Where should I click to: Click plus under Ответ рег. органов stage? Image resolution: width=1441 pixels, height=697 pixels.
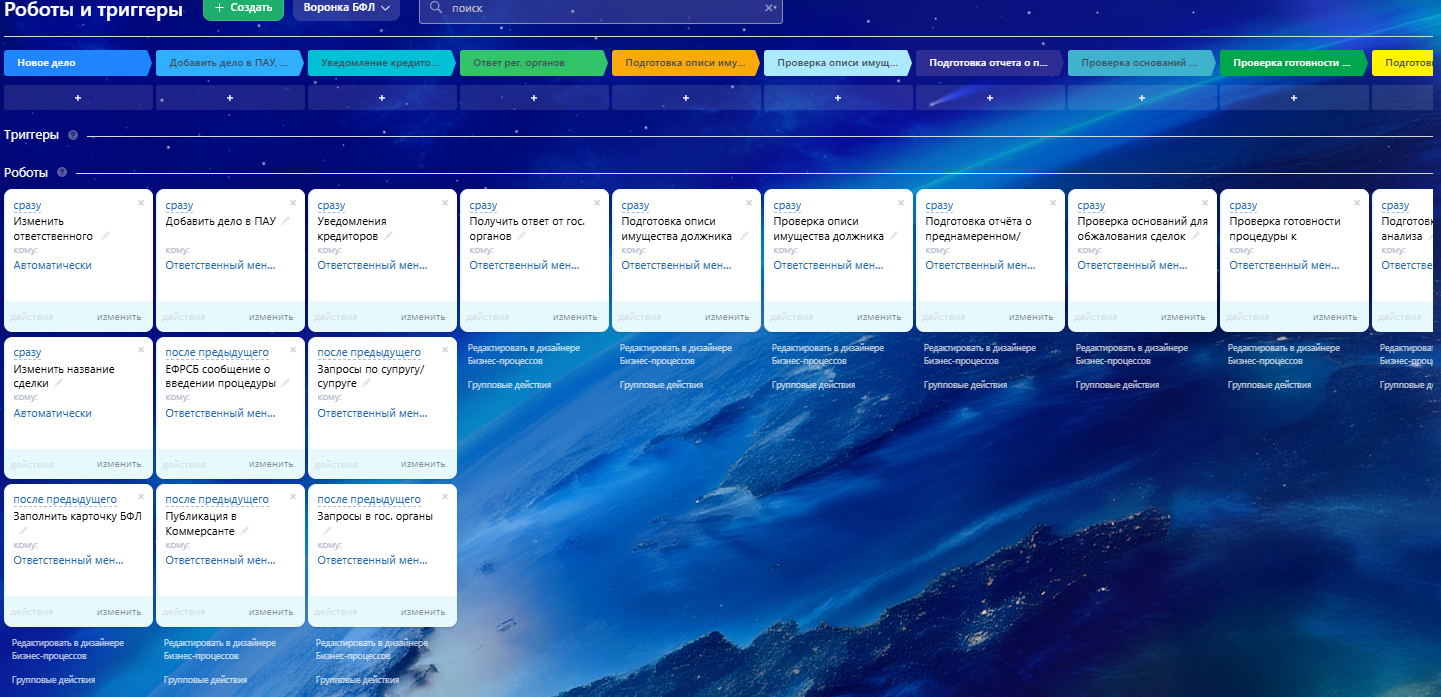(x=534, y=98)
